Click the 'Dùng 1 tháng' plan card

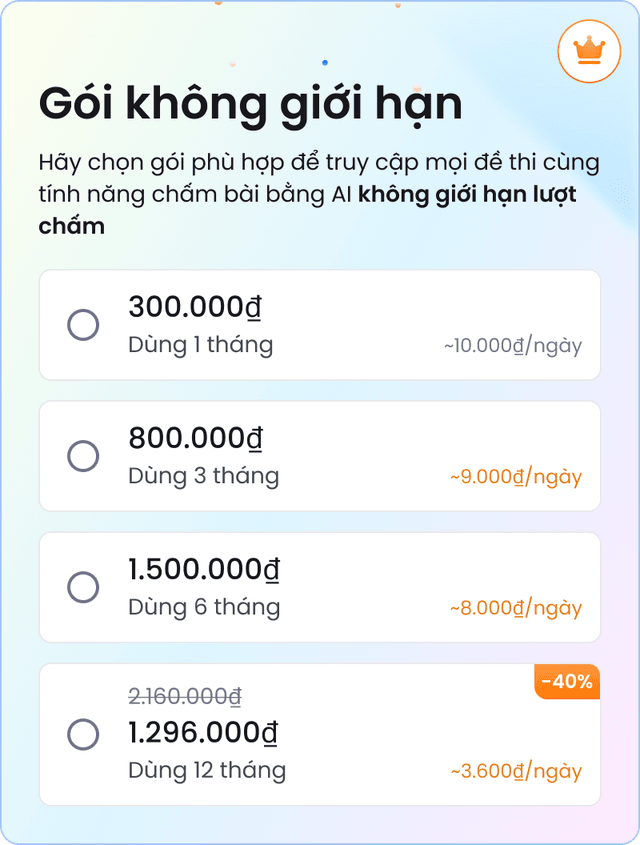click(320, 324)
